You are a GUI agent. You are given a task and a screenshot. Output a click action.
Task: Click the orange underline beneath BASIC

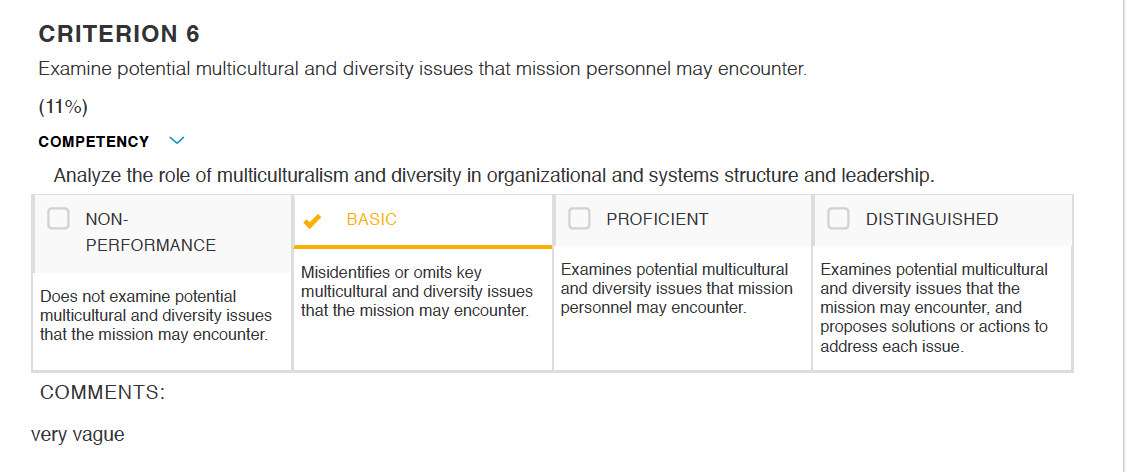click(423, 246)
